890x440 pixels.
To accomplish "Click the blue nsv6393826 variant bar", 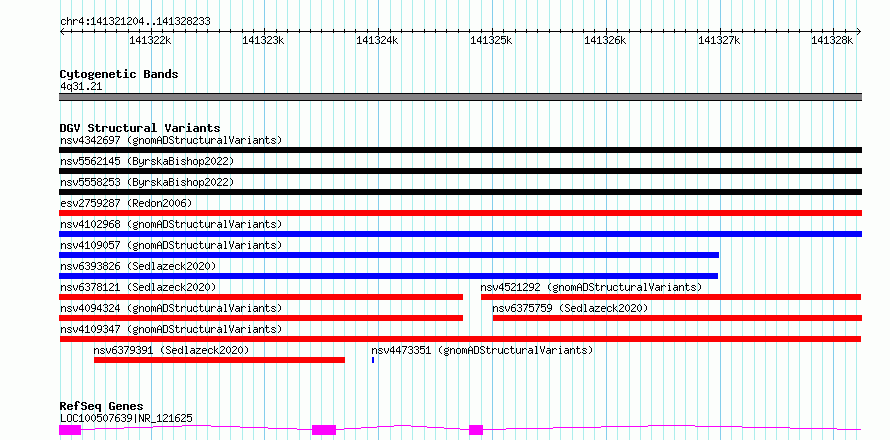I will tap(388, 276).
